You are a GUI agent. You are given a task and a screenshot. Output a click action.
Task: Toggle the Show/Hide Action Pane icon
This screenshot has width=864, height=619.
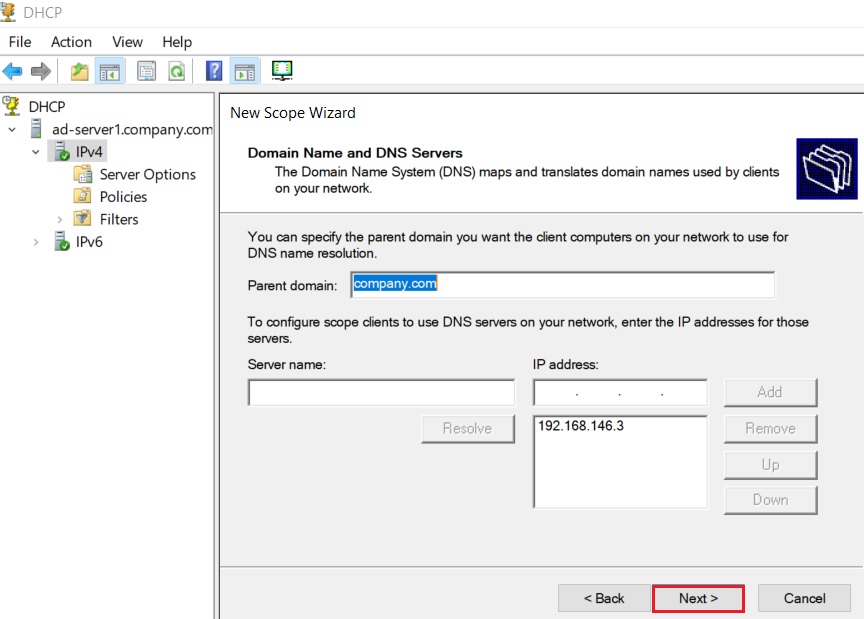pyautogui.click(x=245, y=71)
